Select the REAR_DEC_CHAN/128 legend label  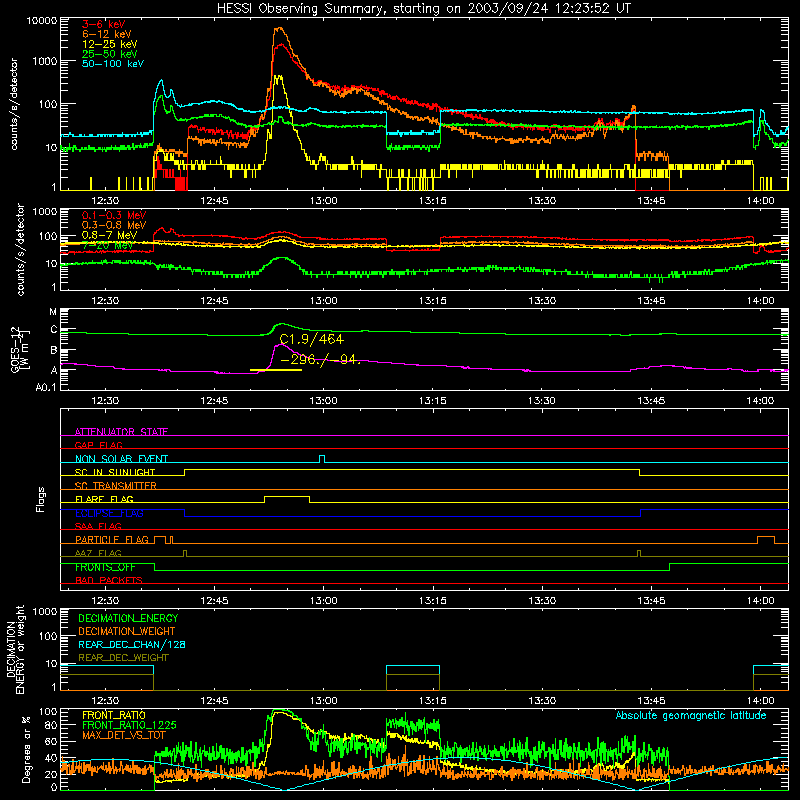(x=132, y=644)
